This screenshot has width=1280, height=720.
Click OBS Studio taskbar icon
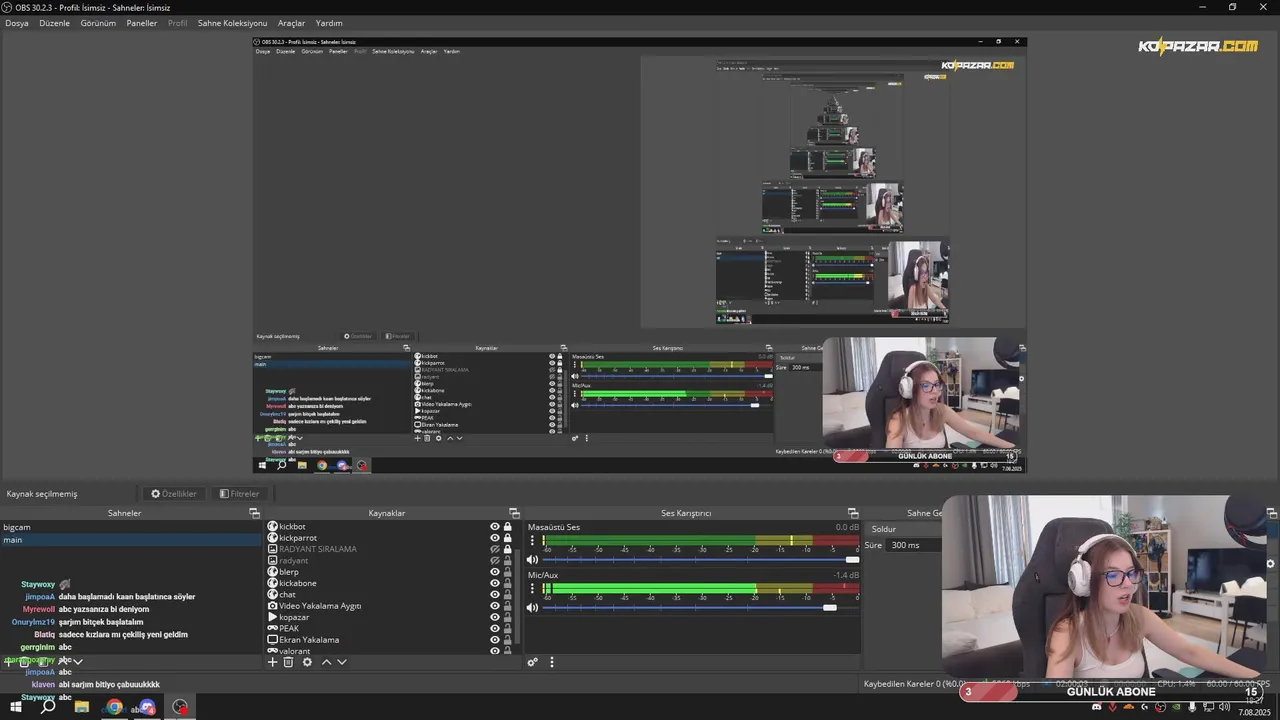point(180,707)
